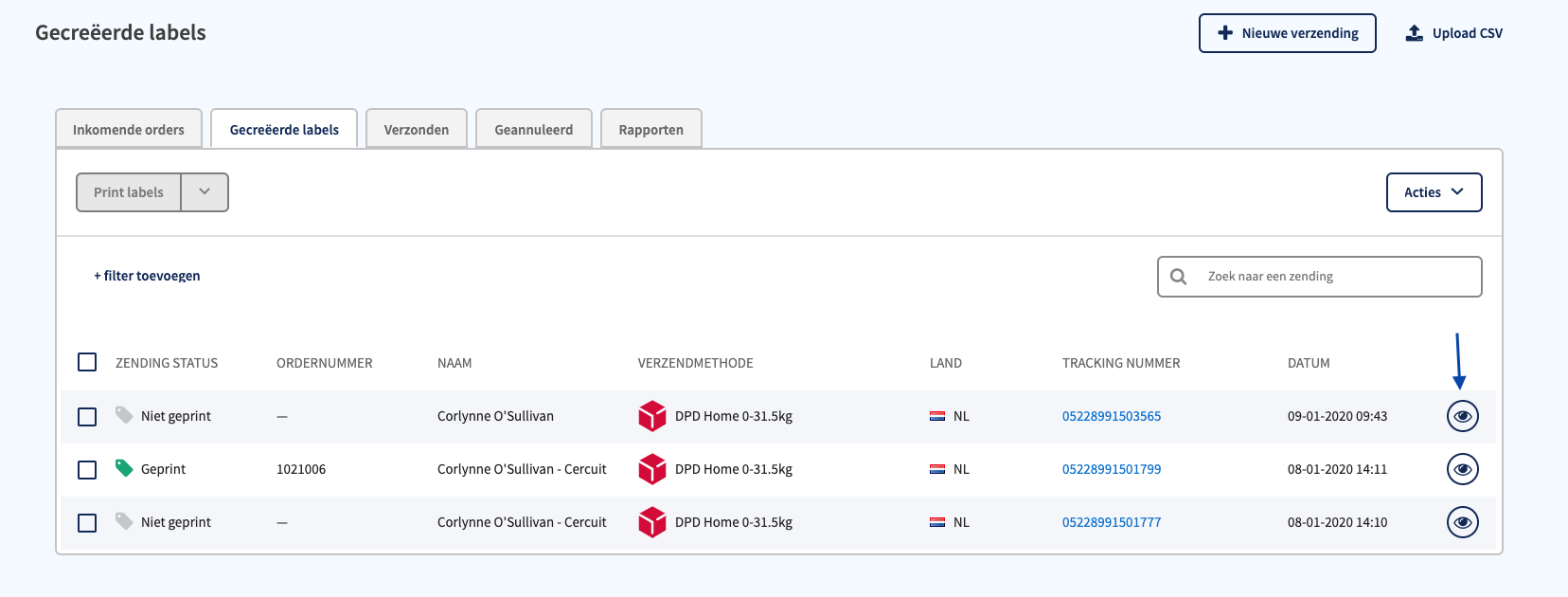
Task: Click the Print labels button
Action: pos(129,192)
